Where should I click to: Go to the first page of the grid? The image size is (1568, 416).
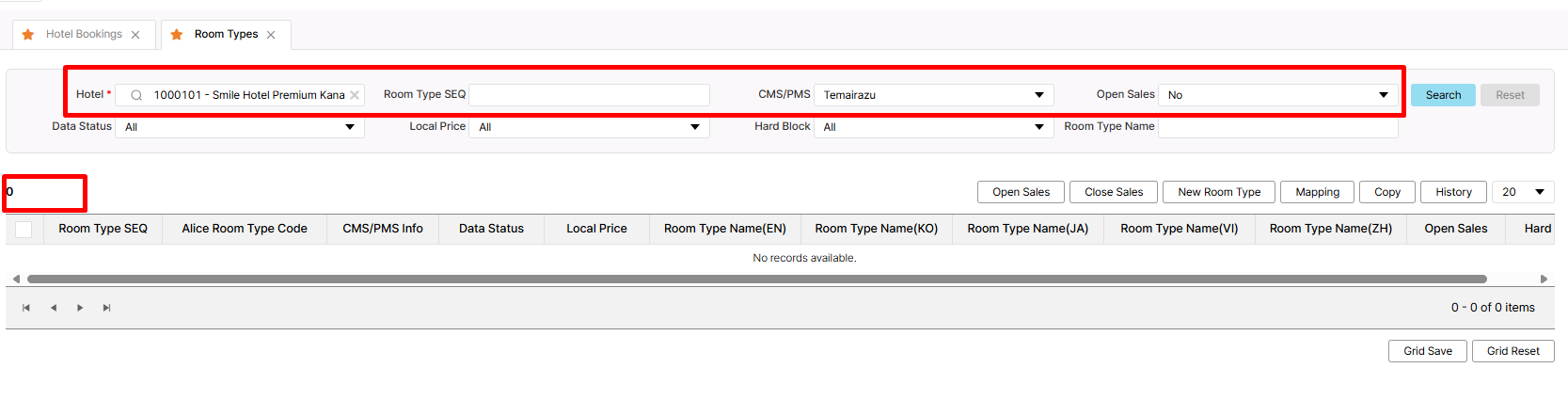tap(26, 308)
